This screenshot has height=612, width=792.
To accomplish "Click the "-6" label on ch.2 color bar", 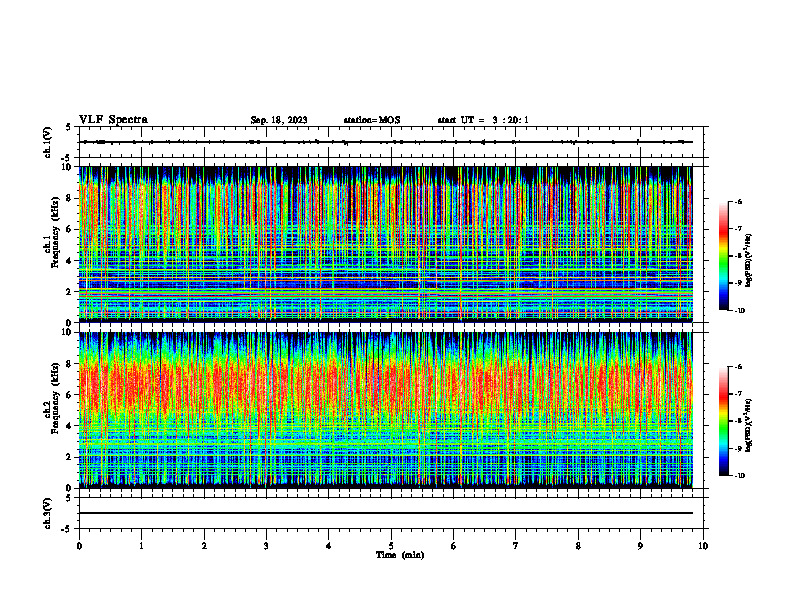I will tap(739, 367).
